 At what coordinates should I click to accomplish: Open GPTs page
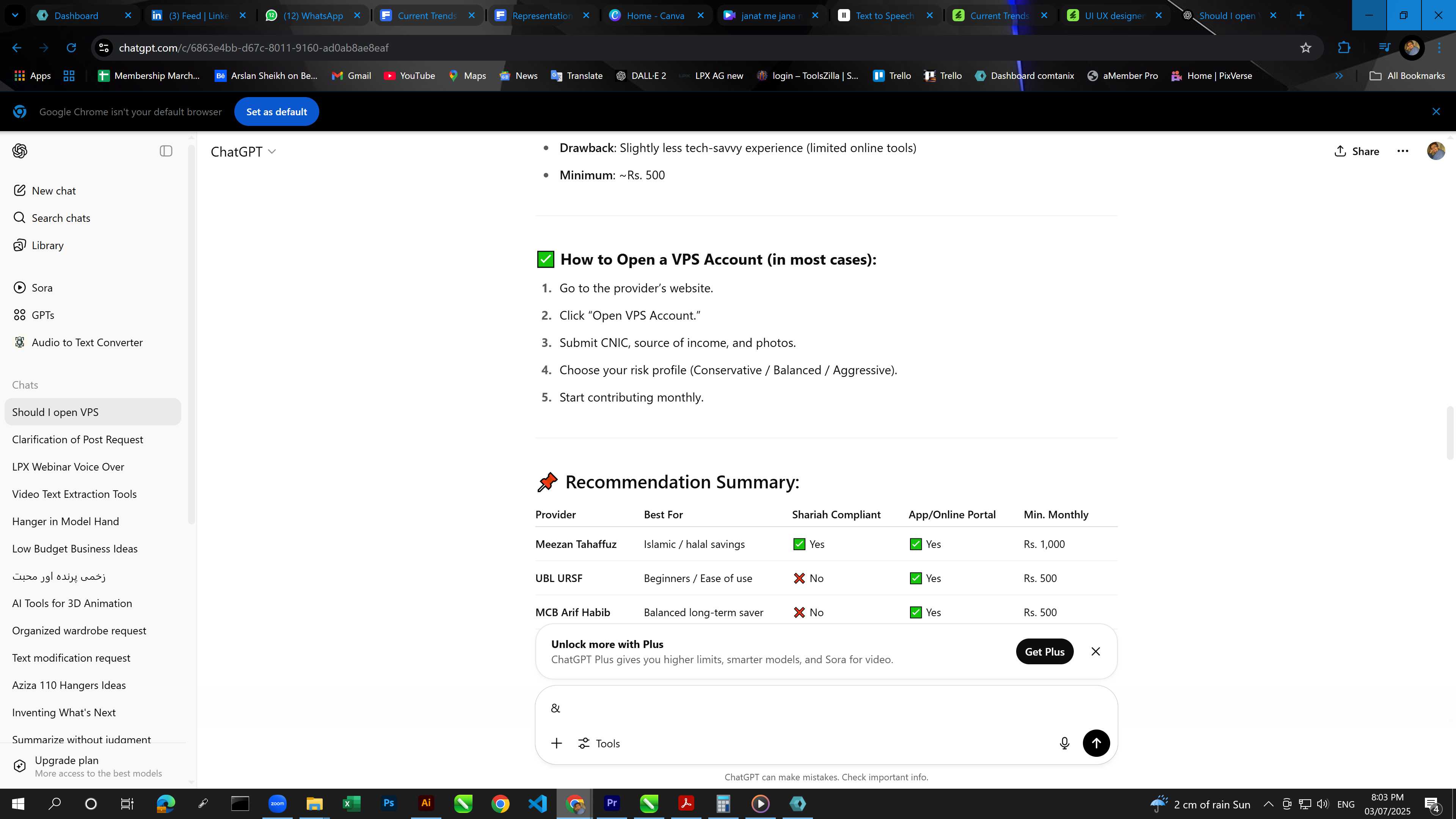point(93,315)
